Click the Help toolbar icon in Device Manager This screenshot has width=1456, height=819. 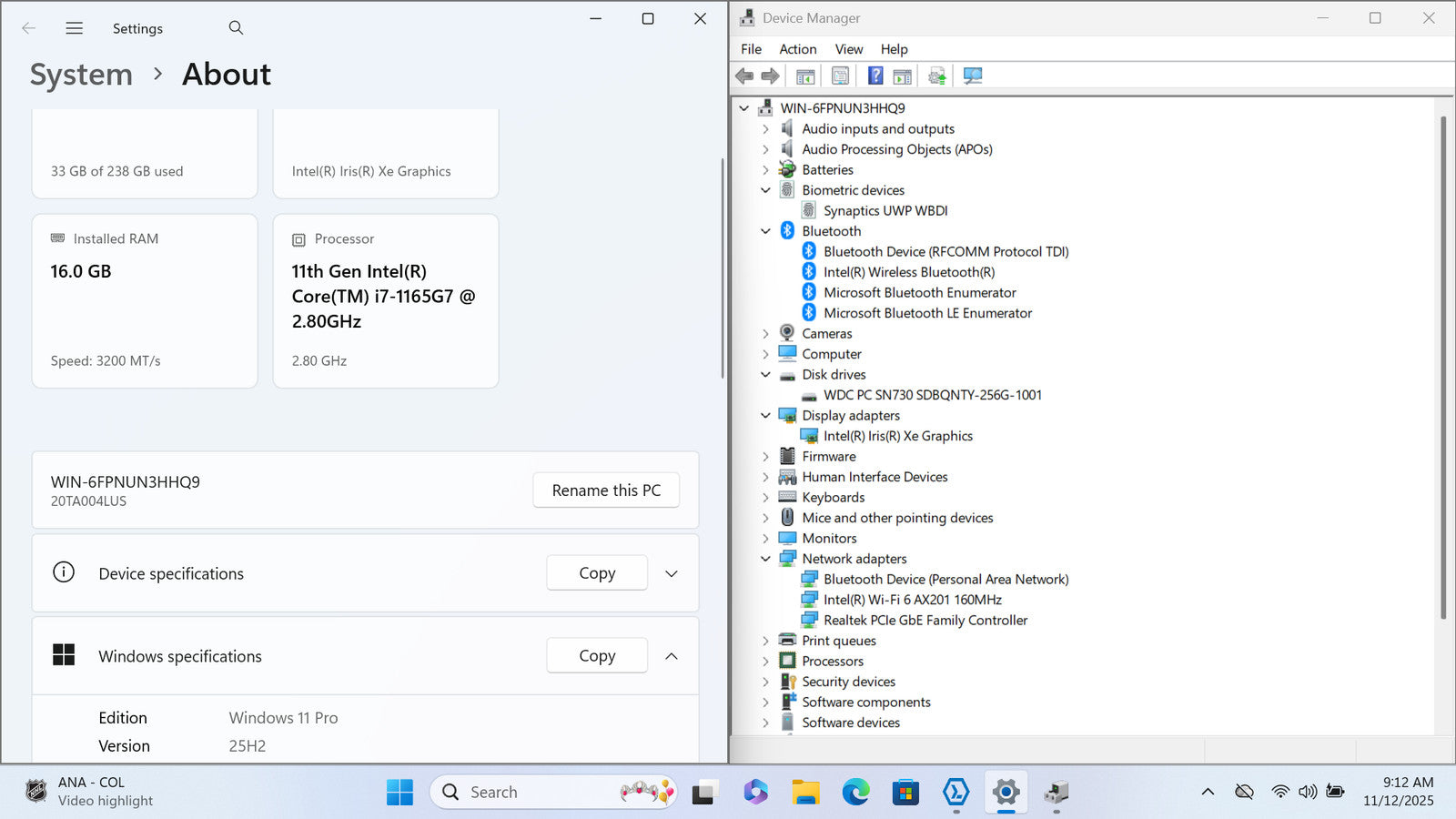(875, 76)
